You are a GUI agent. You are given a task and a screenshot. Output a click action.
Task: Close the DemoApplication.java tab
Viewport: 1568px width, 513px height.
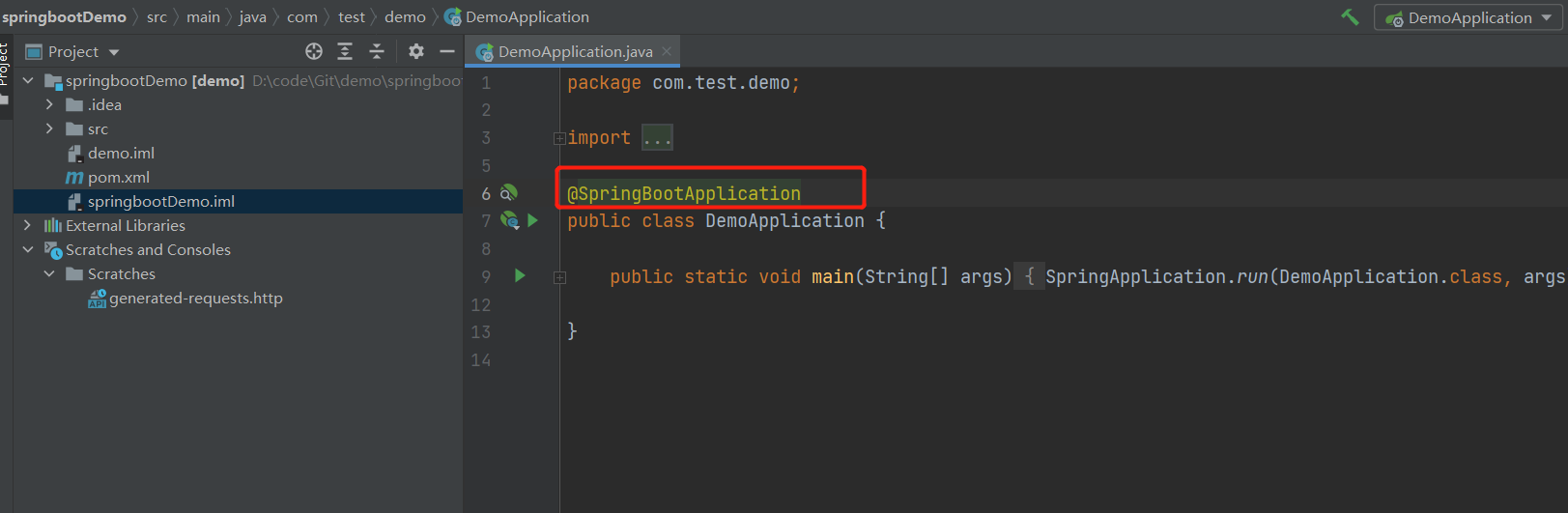667,51
